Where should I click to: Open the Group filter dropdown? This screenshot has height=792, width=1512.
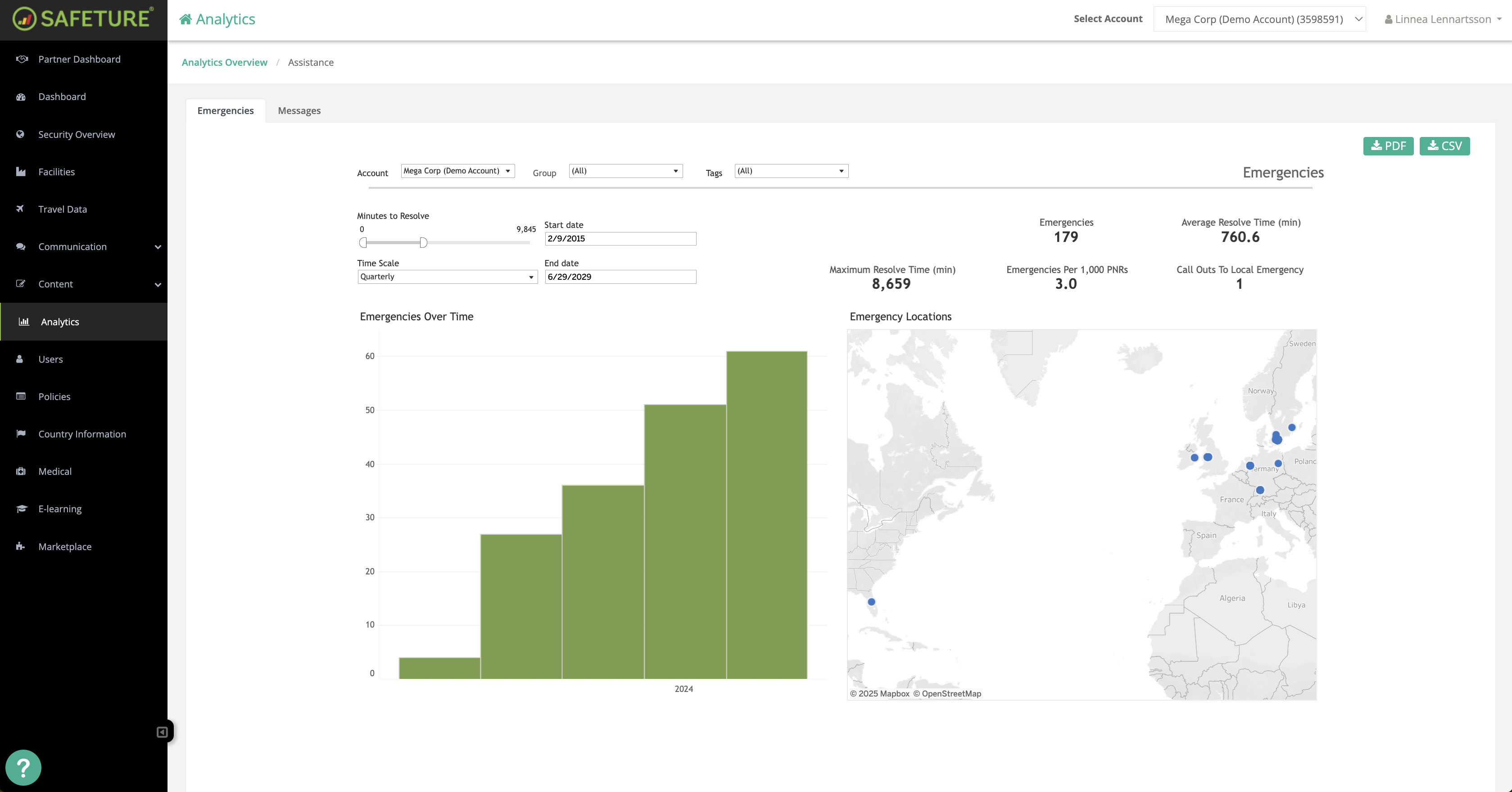[625, 171]
